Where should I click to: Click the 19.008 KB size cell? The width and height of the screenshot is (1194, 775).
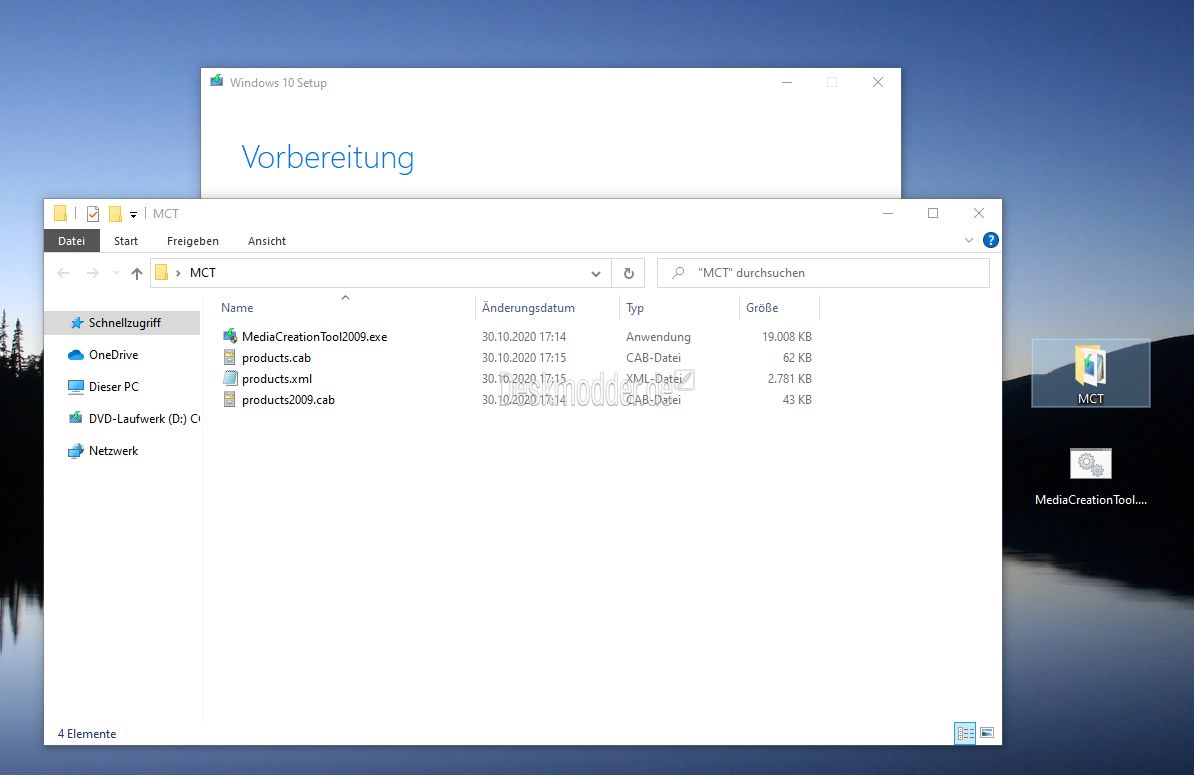(787, 336)
